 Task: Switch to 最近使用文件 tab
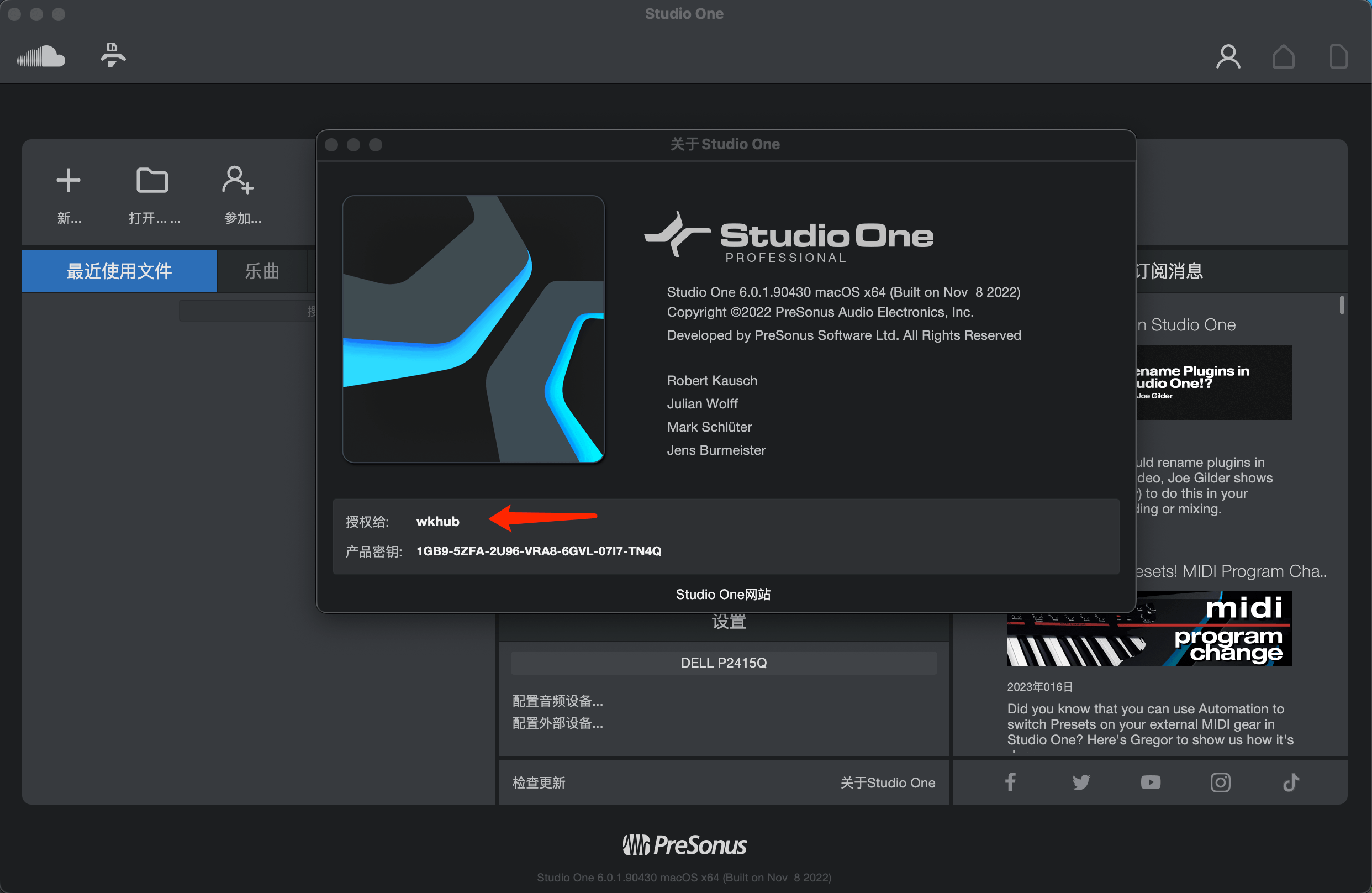119,271
